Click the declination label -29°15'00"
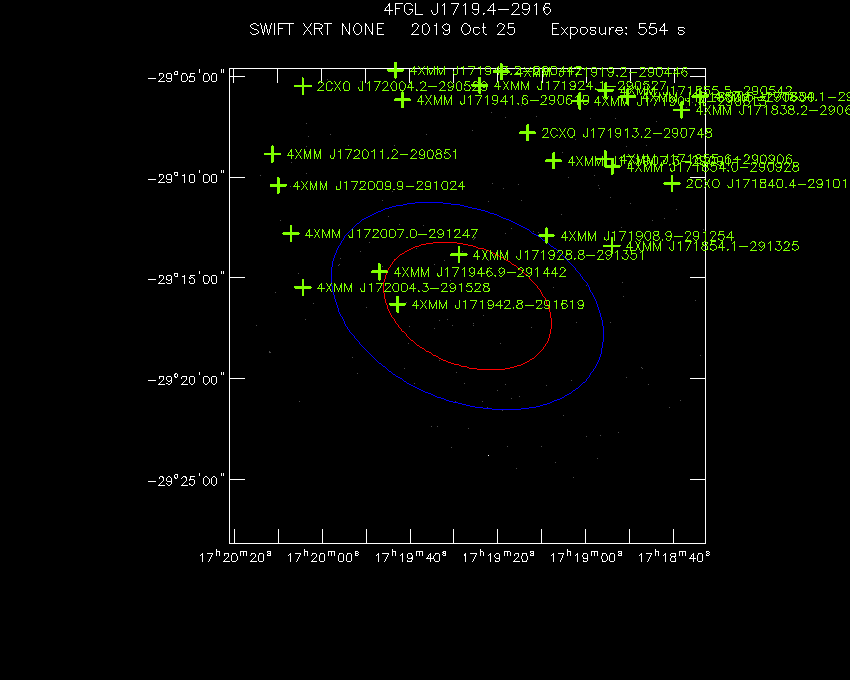This screenshot has height=680, width=850. 186,279
